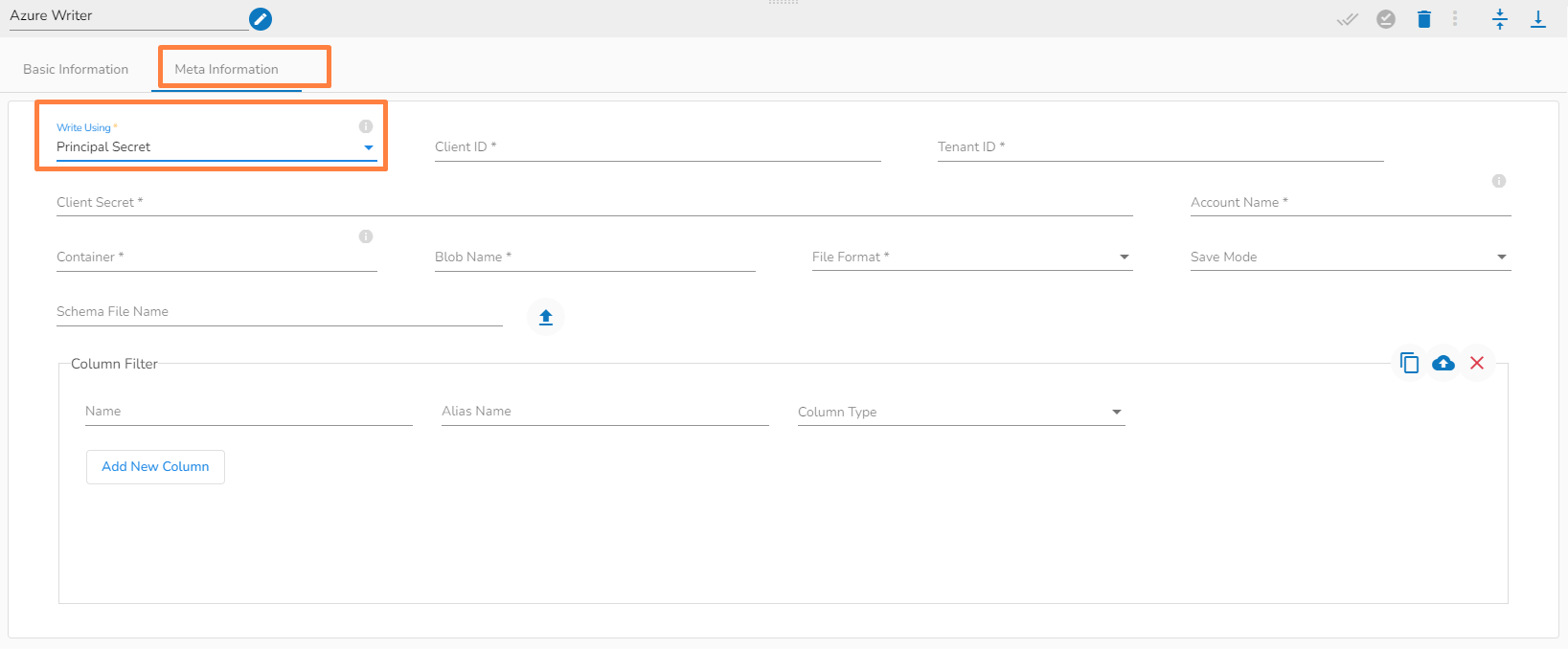Viewport: 1568px width, 649px height.
Task: Click the Client Secret input field
Action: [595, 202]
